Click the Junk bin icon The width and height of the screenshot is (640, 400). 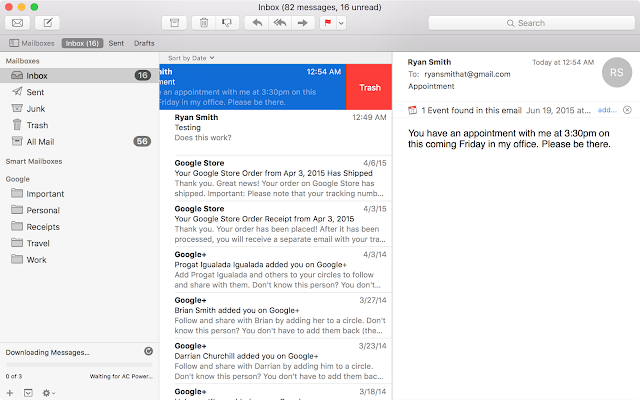(x=17, y=108)
